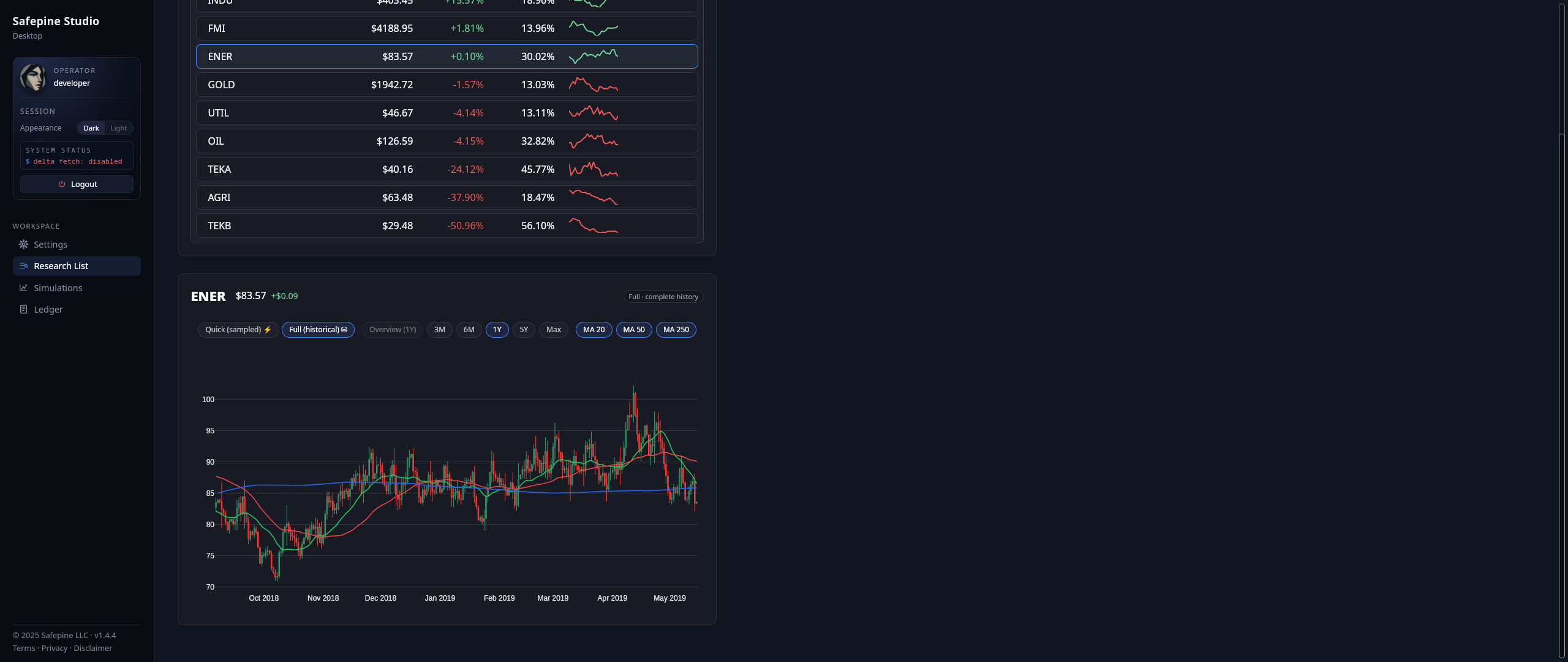
Task: Disable the MA 250 overlay
Action: click(x=676, y=330)
